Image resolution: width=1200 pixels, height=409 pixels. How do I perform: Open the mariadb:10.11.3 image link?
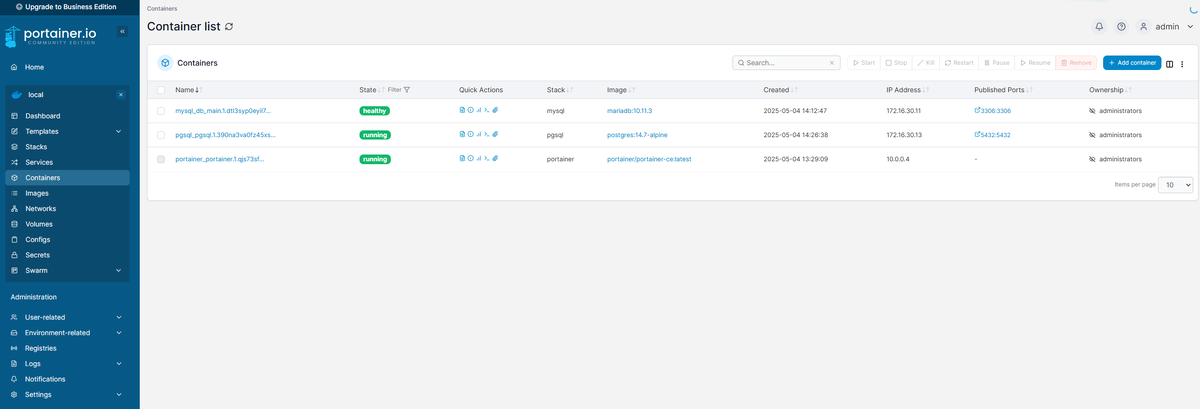coord(630,110)
